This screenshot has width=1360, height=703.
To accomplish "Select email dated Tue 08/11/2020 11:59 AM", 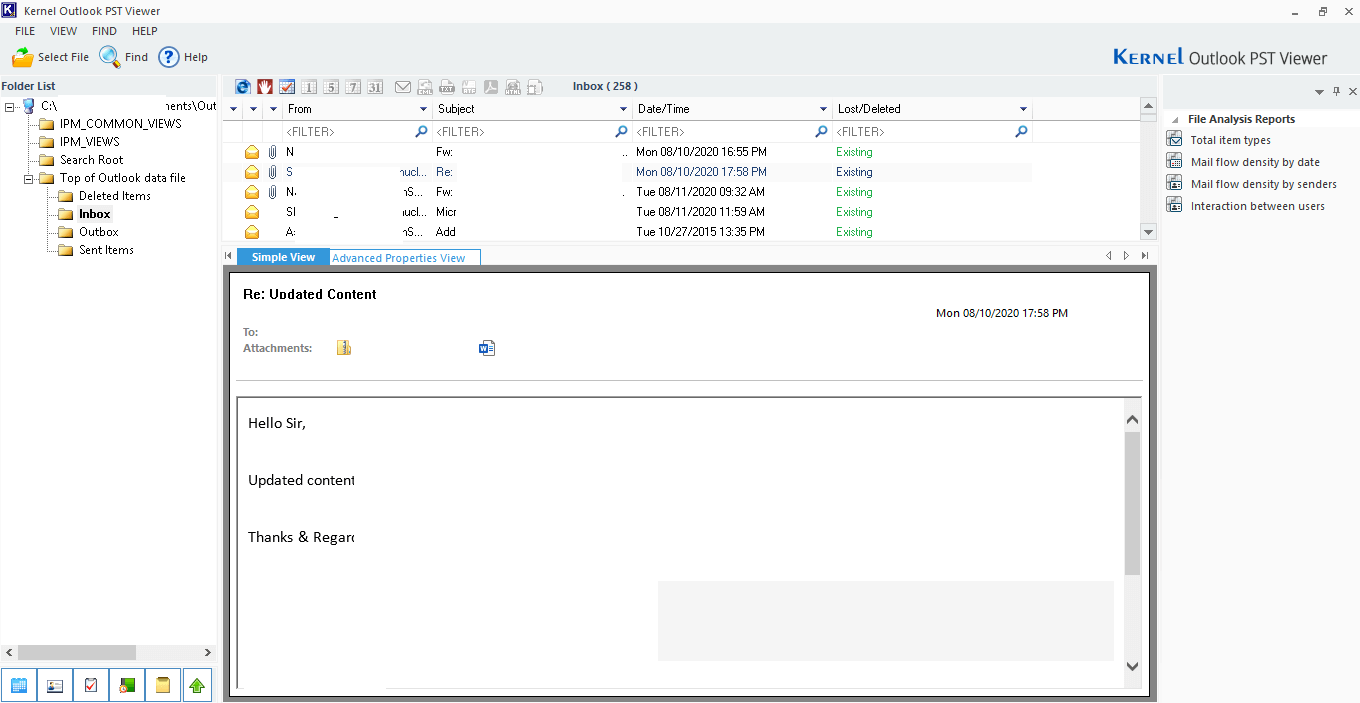I will pos(627,212).
